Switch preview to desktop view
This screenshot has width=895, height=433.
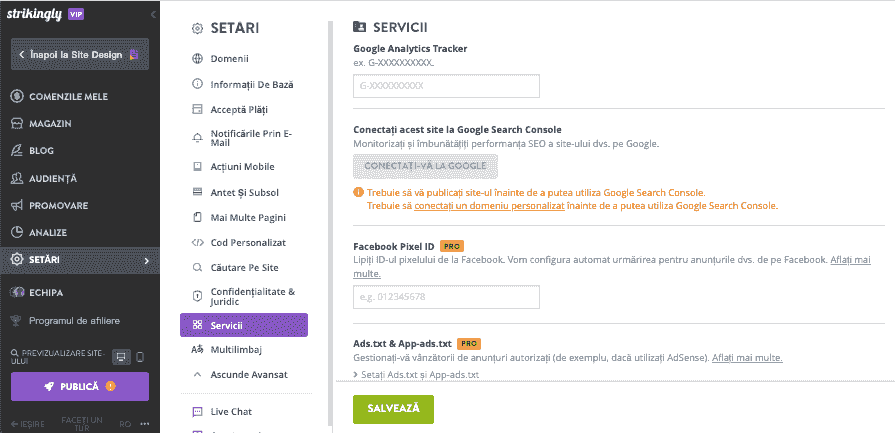120,357
